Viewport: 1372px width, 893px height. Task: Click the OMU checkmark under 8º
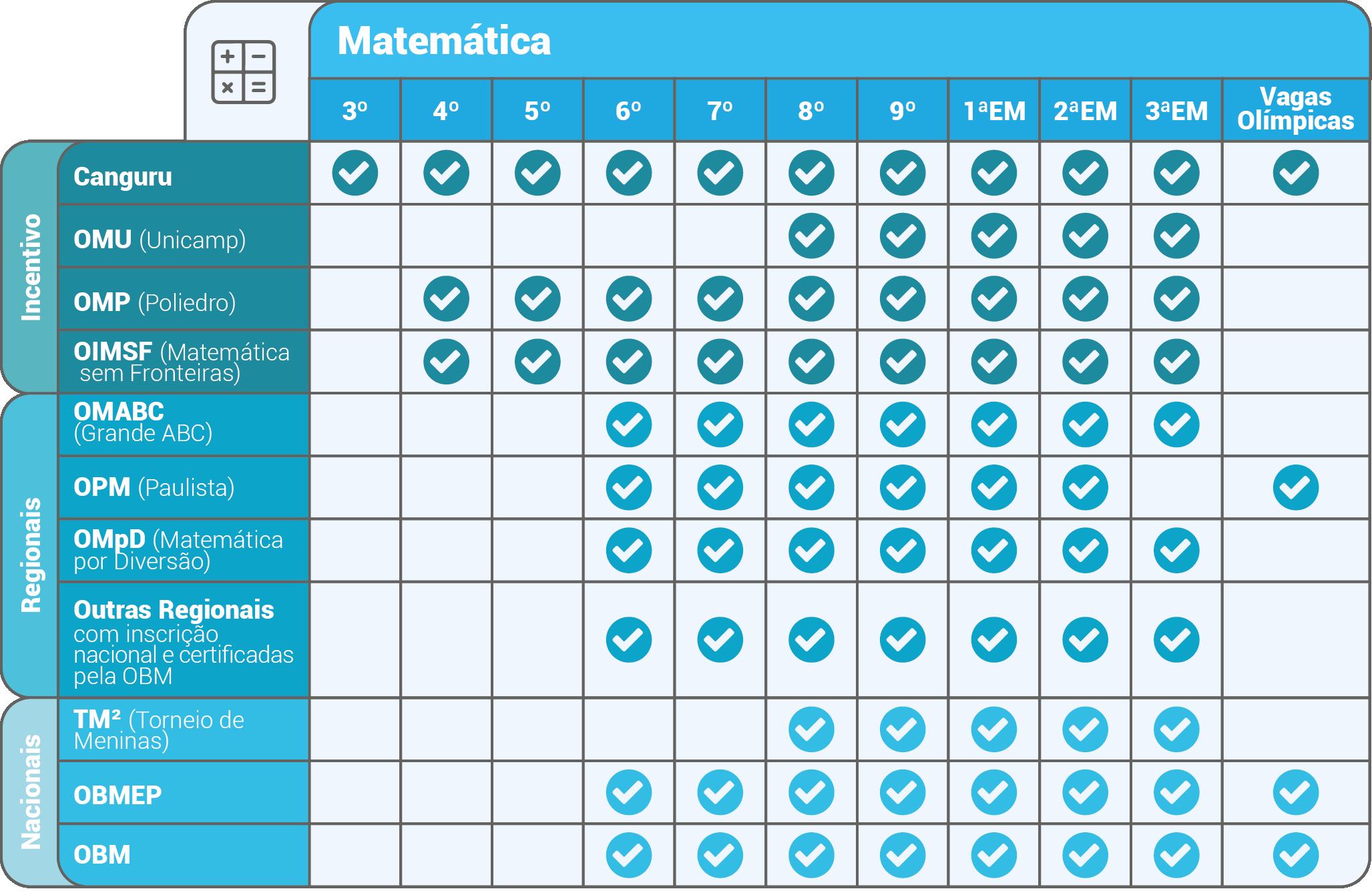point(811,236)
